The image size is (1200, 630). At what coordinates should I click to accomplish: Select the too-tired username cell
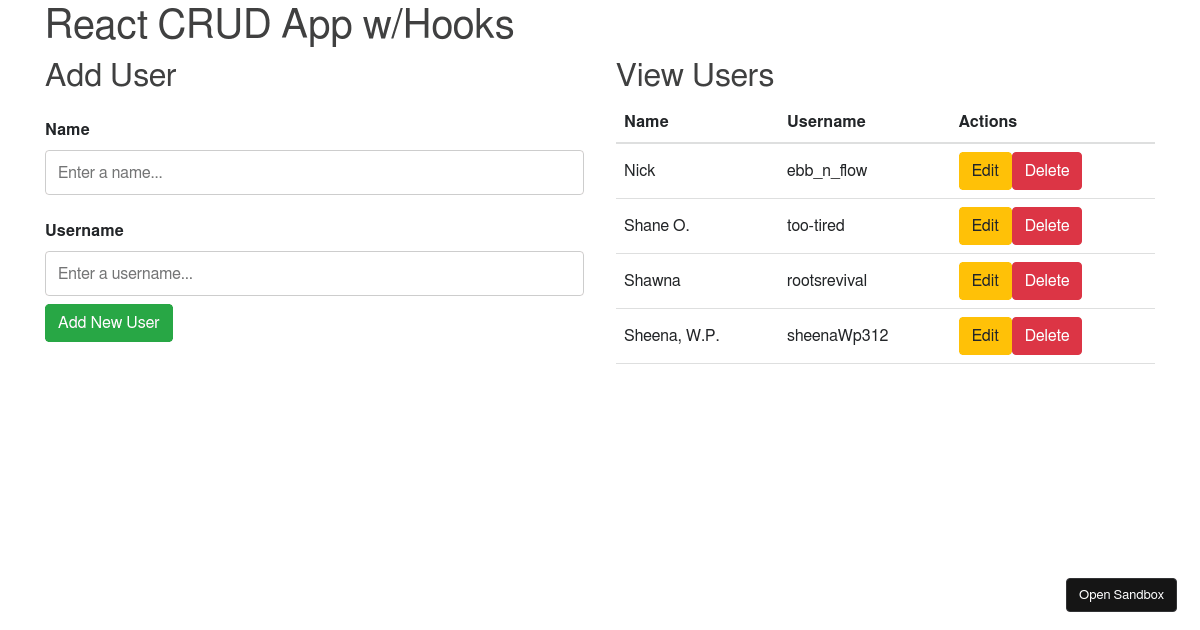coord(815,225)
